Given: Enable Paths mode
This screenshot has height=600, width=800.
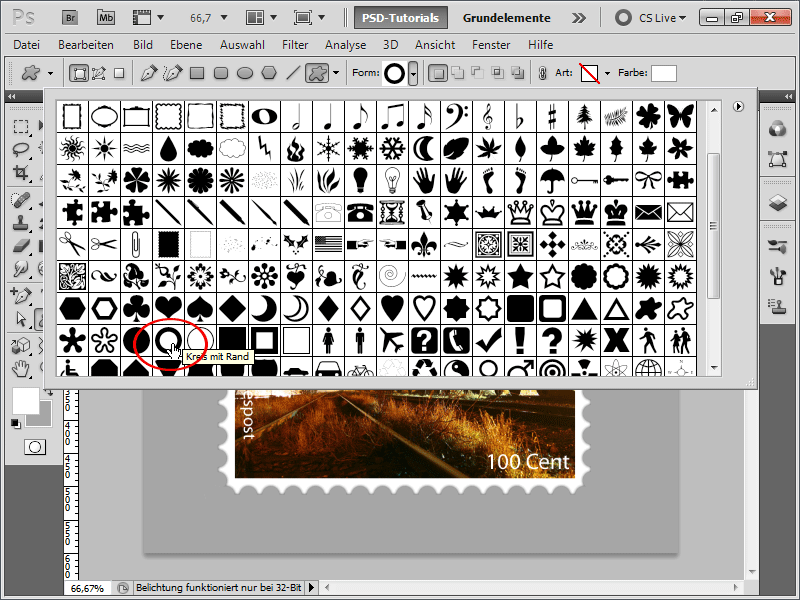Looking at the screenshot, I should (98, 73).
